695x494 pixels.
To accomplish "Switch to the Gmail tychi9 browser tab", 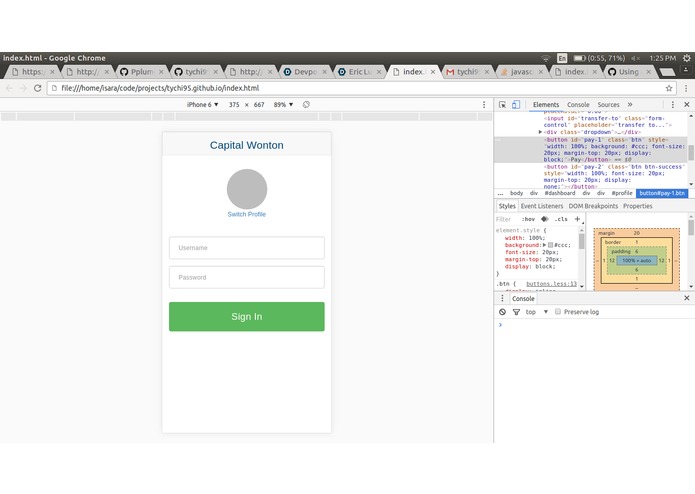I will point(468,72).
